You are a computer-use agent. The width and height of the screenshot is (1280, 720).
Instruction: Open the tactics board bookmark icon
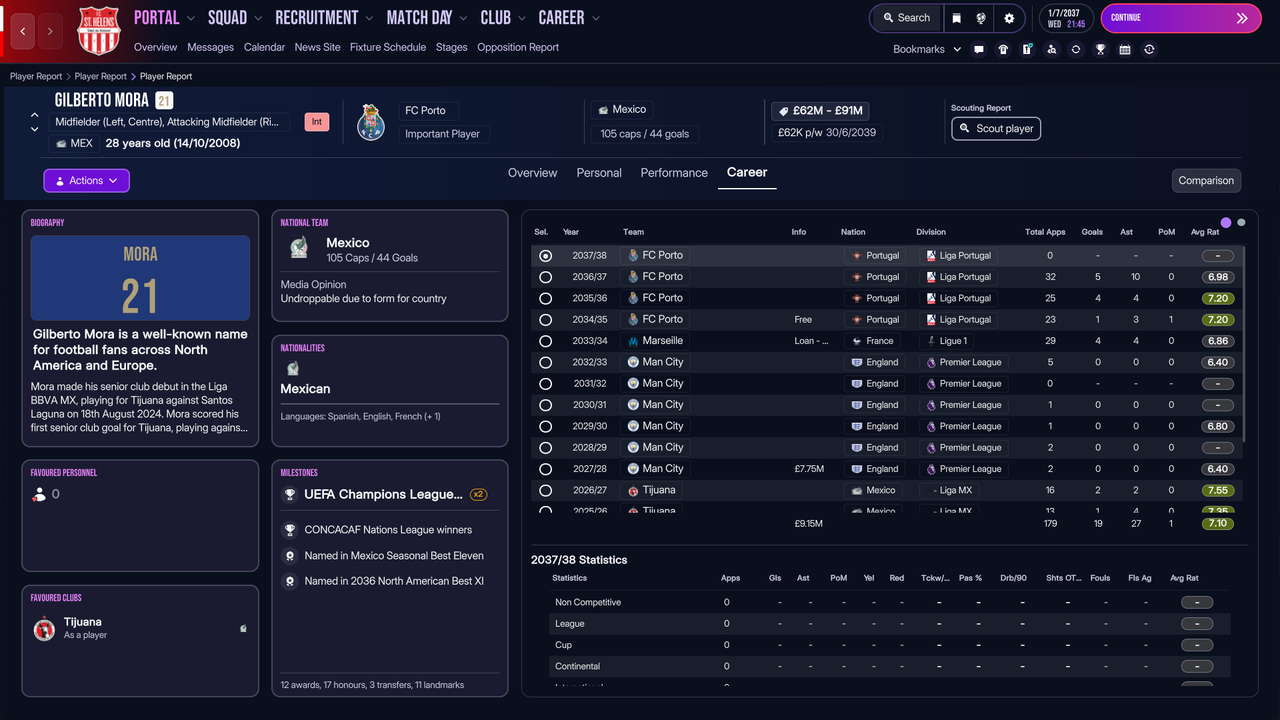pyautogui.click(x=1027, y=49)
